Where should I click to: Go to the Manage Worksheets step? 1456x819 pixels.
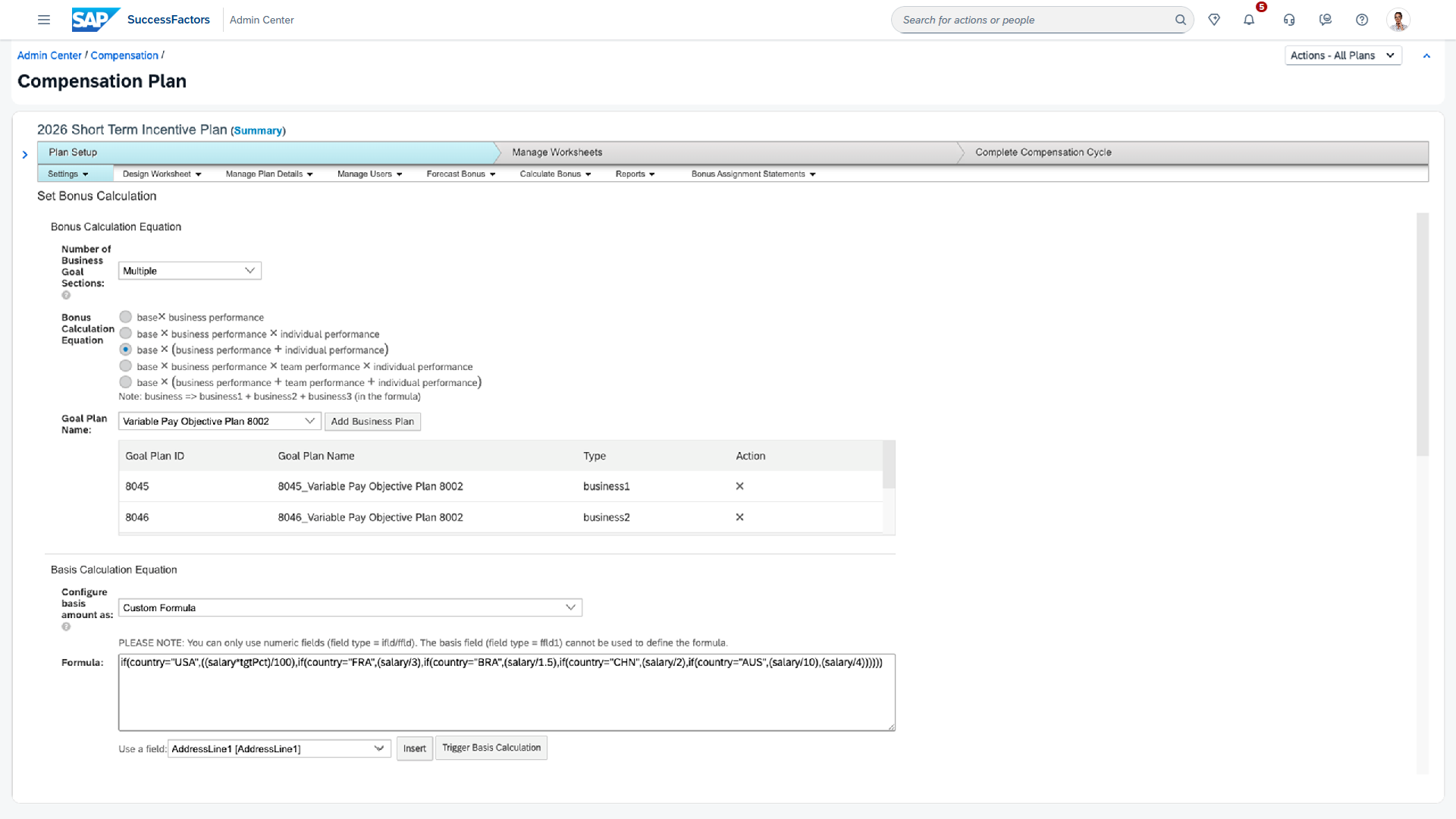tap(728, 152)
